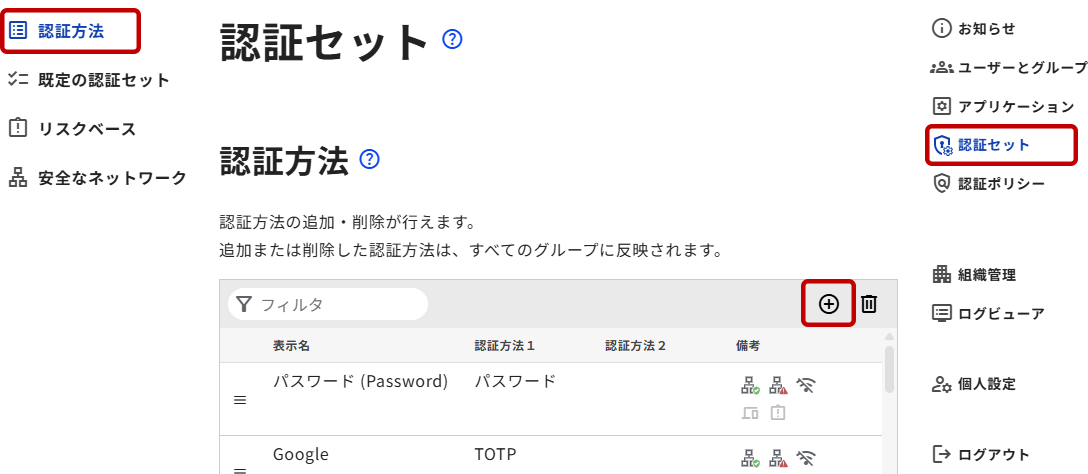Viewport: 1088px width, 474px height.
Task: Click the funnel filter icon
Action: [243, 304]
